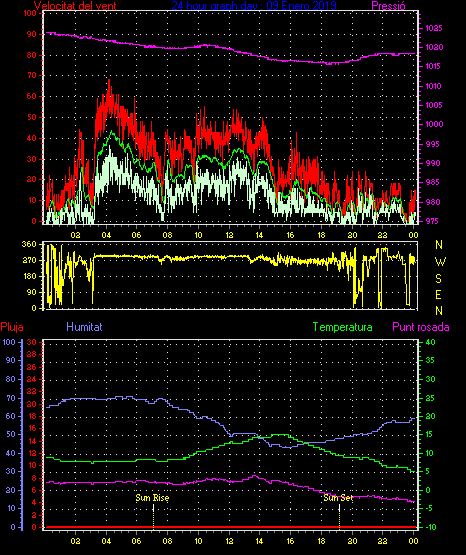466x555 pixels.
Task: Click the 30 rainfall axis value in red
Action: point(32,342)
